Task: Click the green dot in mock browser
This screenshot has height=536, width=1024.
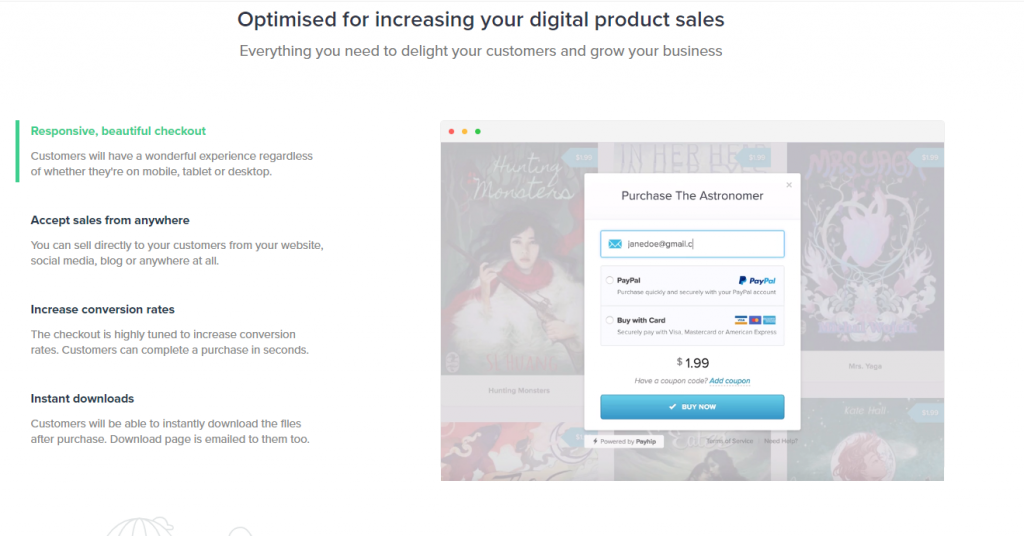Action: pyautogui.click(x=478, y=131)
